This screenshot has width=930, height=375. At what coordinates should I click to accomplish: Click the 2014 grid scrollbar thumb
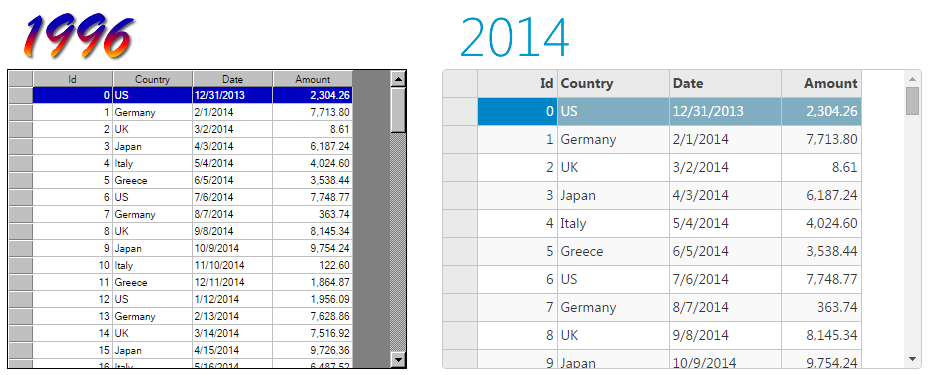(x=912, y=101)
